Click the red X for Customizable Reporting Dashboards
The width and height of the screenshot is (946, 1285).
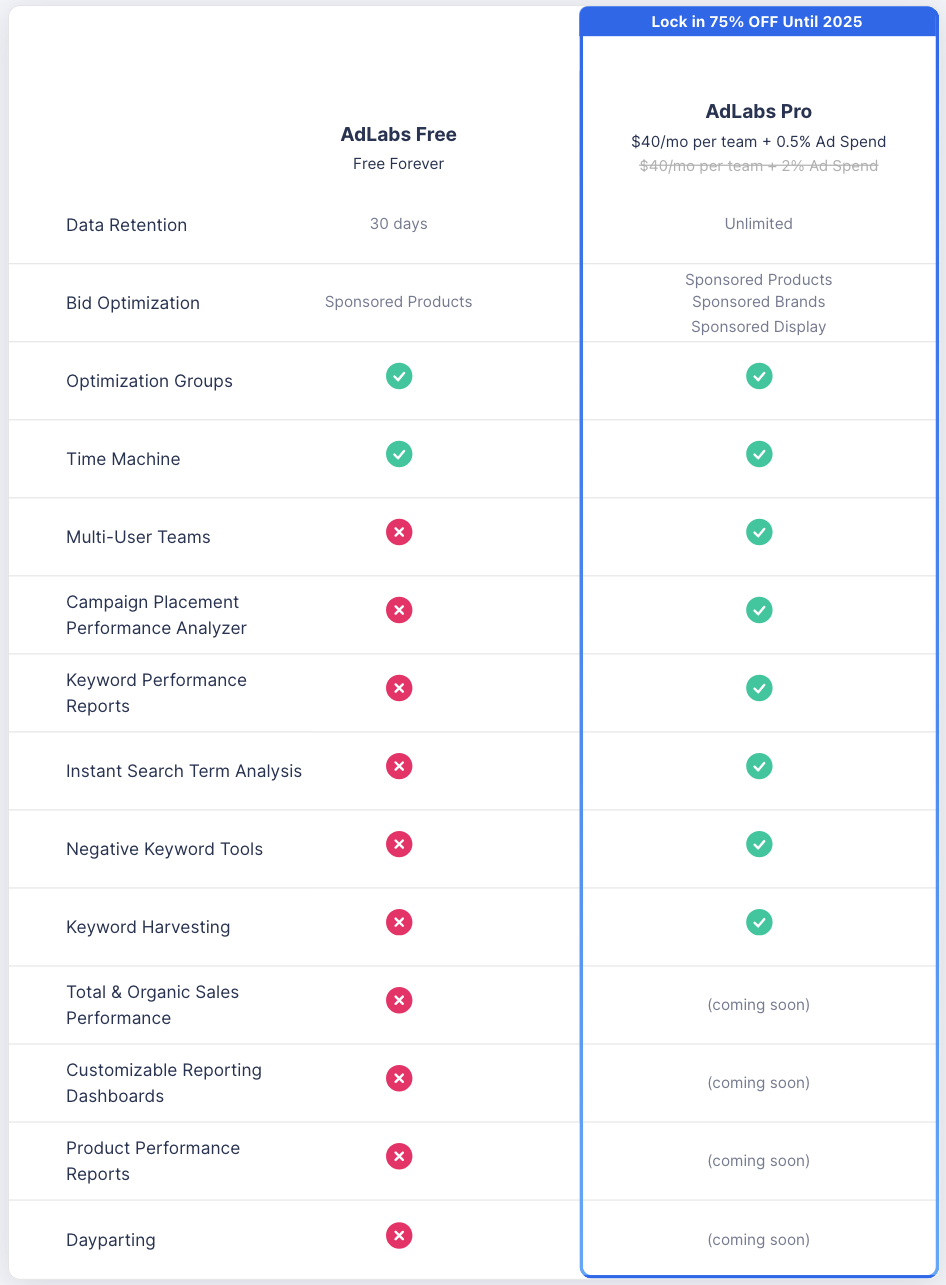(x=399, y=1078)
